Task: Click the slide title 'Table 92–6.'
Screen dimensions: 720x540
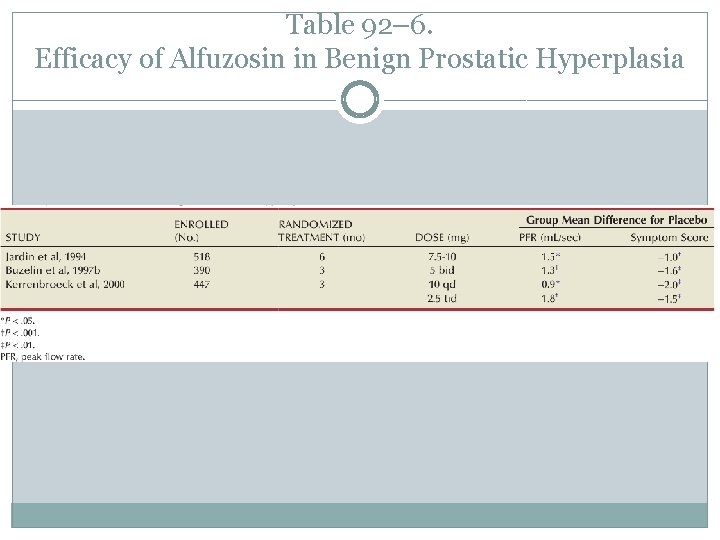Action: [x=359, y=24]
